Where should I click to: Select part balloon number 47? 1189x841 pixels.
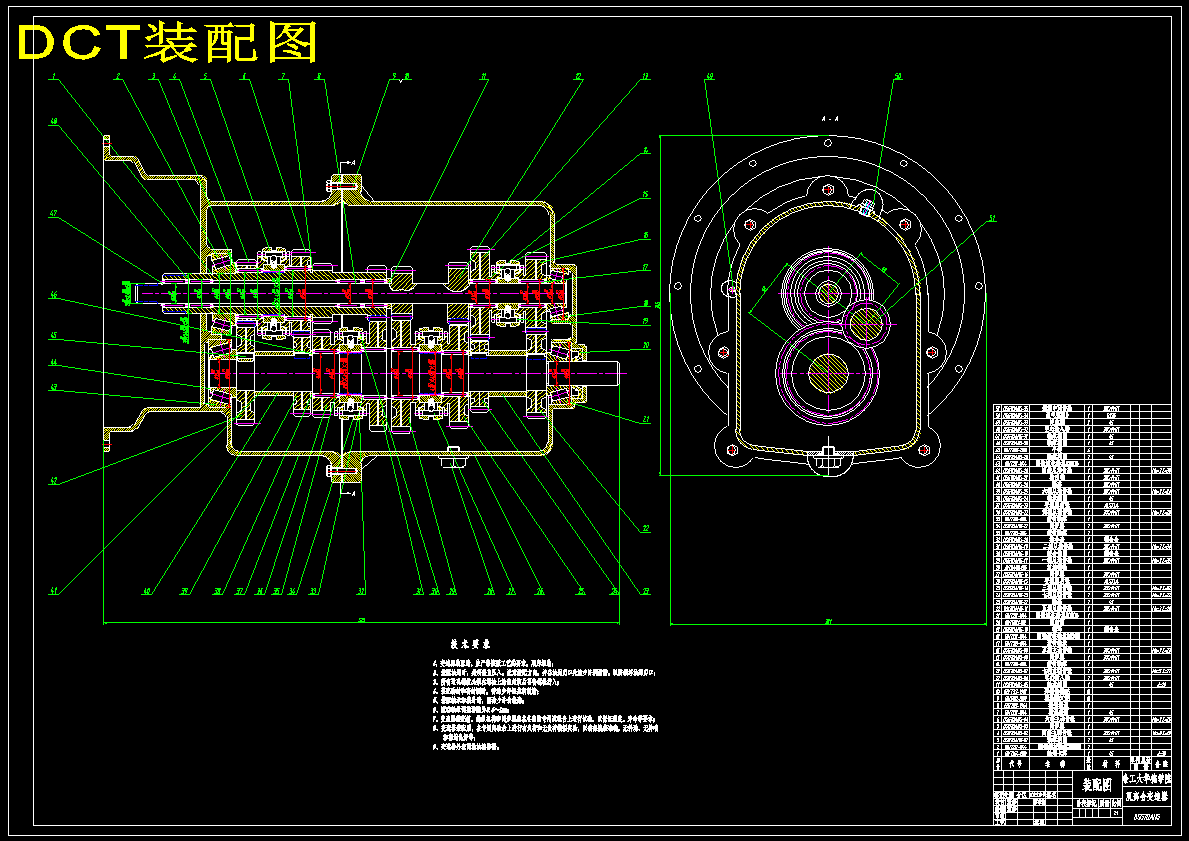pos(54,214)
